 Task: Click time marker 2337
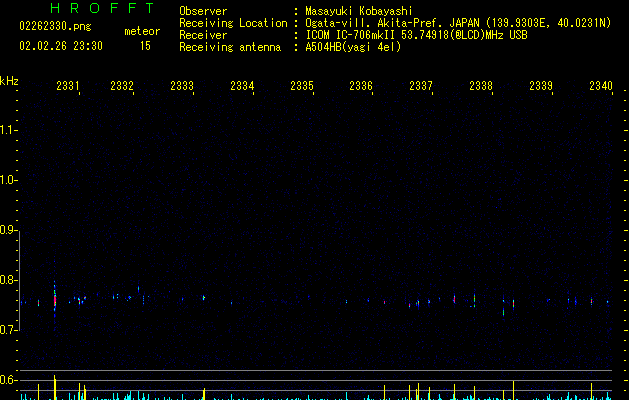[421, 86]
